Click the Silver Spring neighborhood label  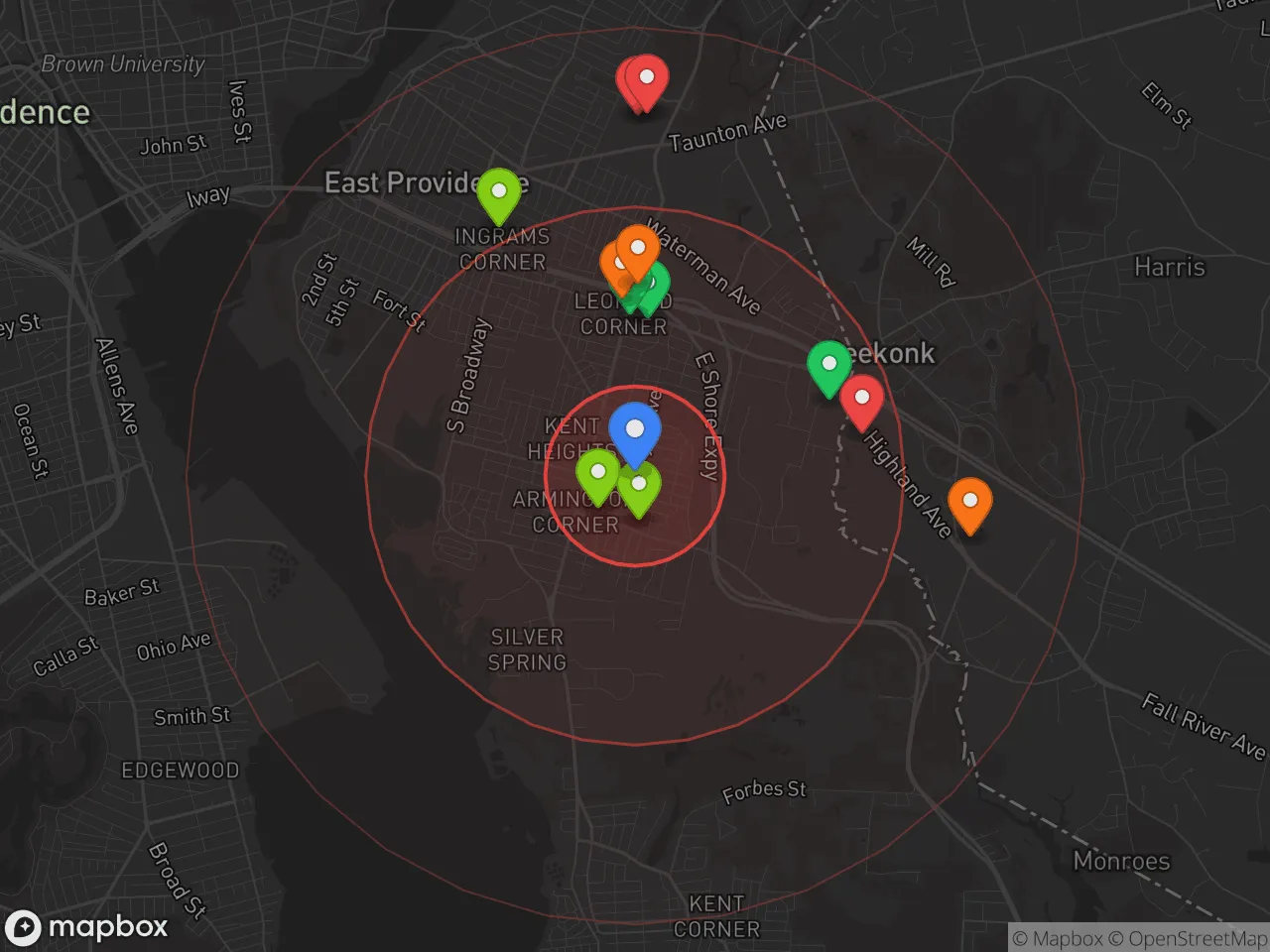pos(527,650)
